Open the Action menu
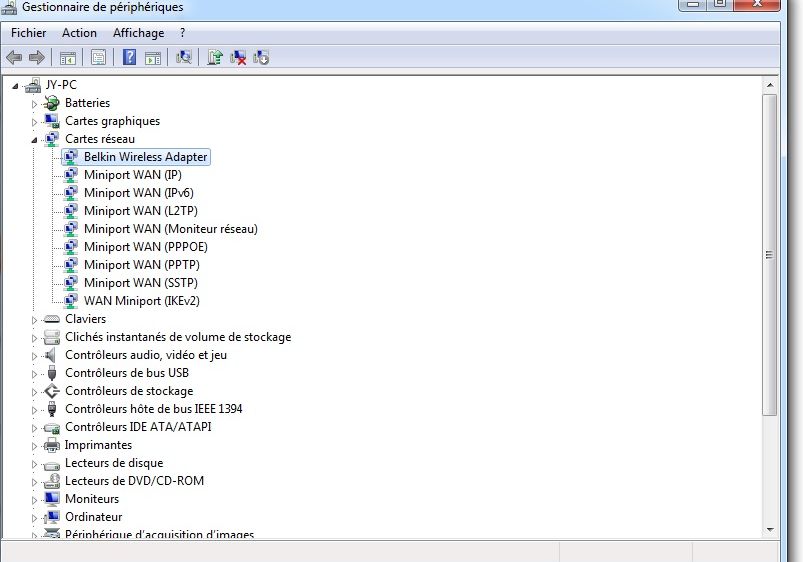Image resolution: width=803 pixels, height=562 pixels. coord(79,33)
